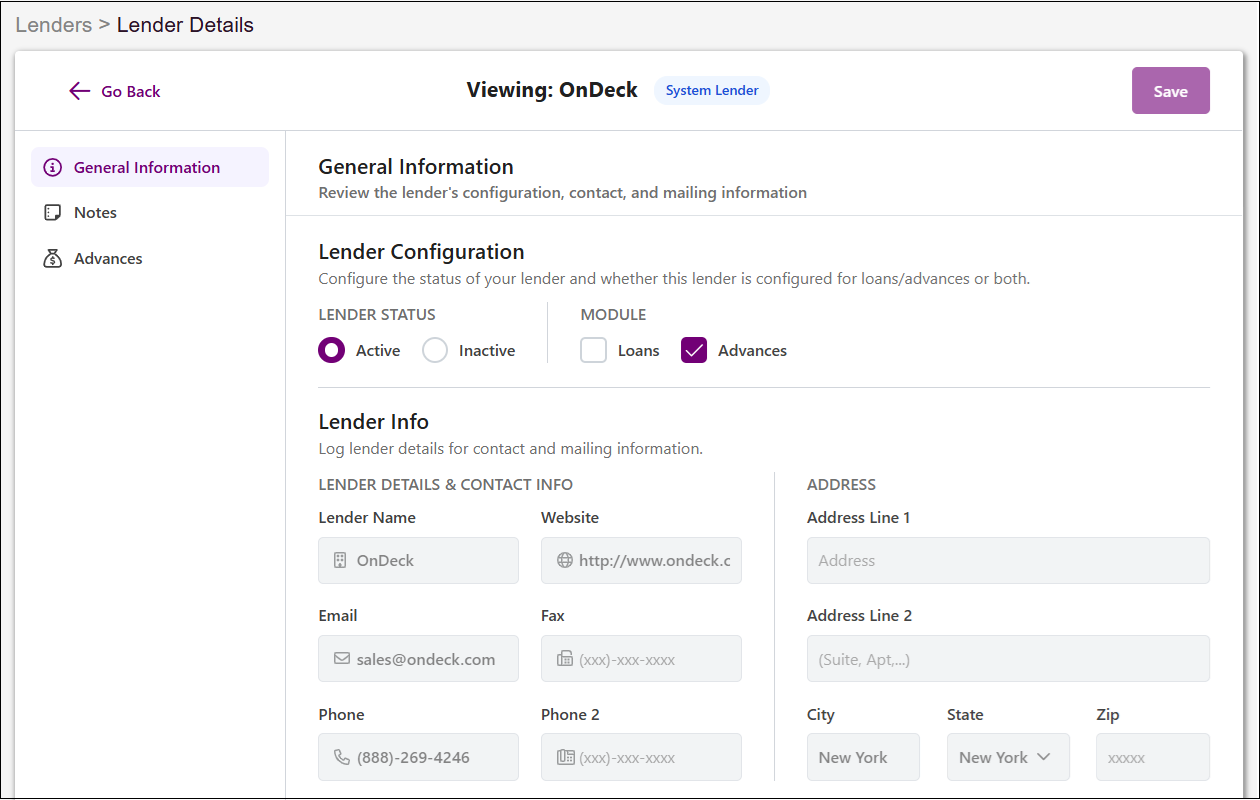
Task: Click the Website input field
Action: 641,560
